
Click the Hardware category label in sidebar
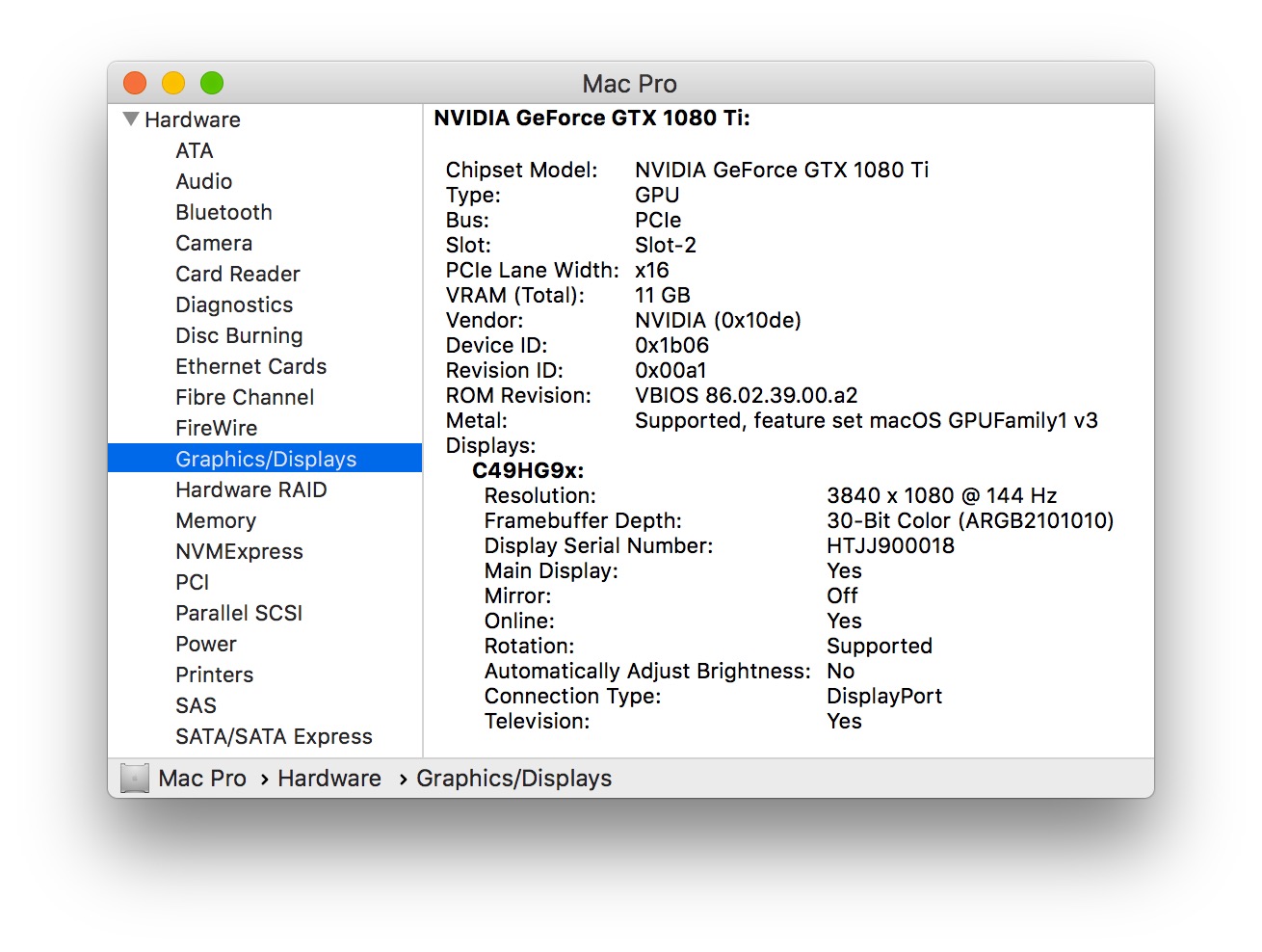coord(193,120)
